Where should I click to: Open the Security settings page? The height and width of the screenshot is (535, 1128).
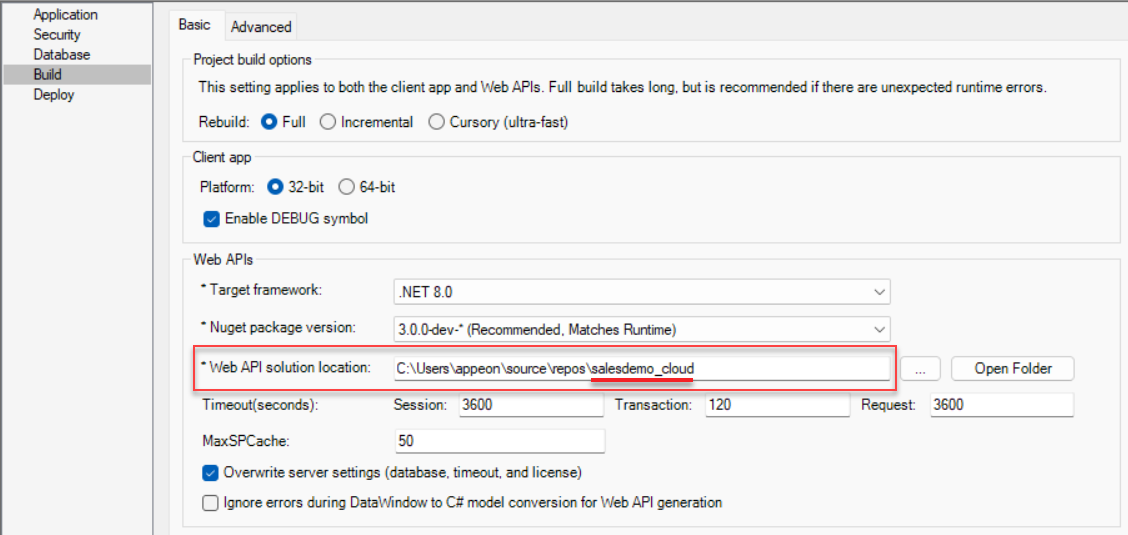57,35
